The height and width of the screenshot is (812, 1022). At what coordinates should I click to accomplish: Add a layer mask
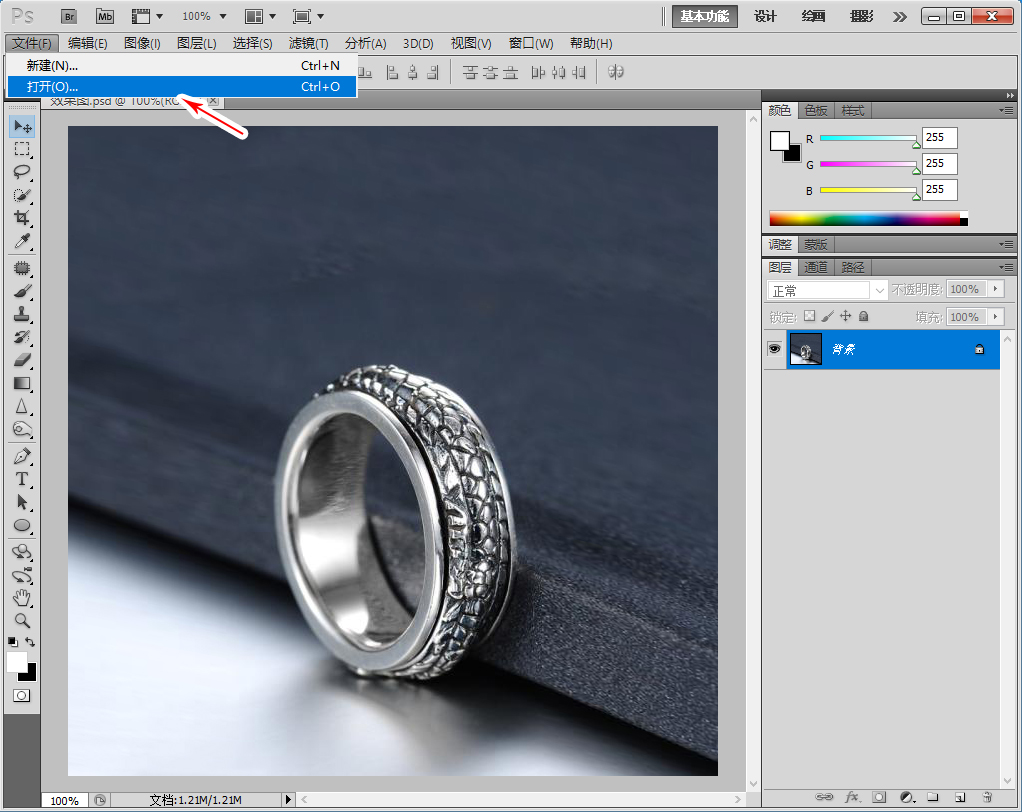click(x=879, y=797)
